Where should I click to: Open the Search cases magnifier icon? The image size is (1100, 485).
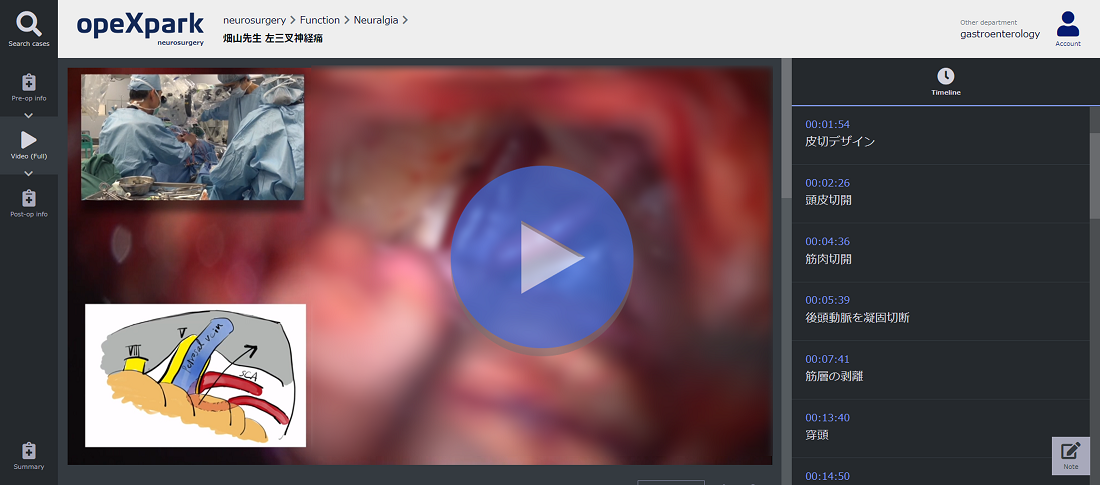point(29,25)
